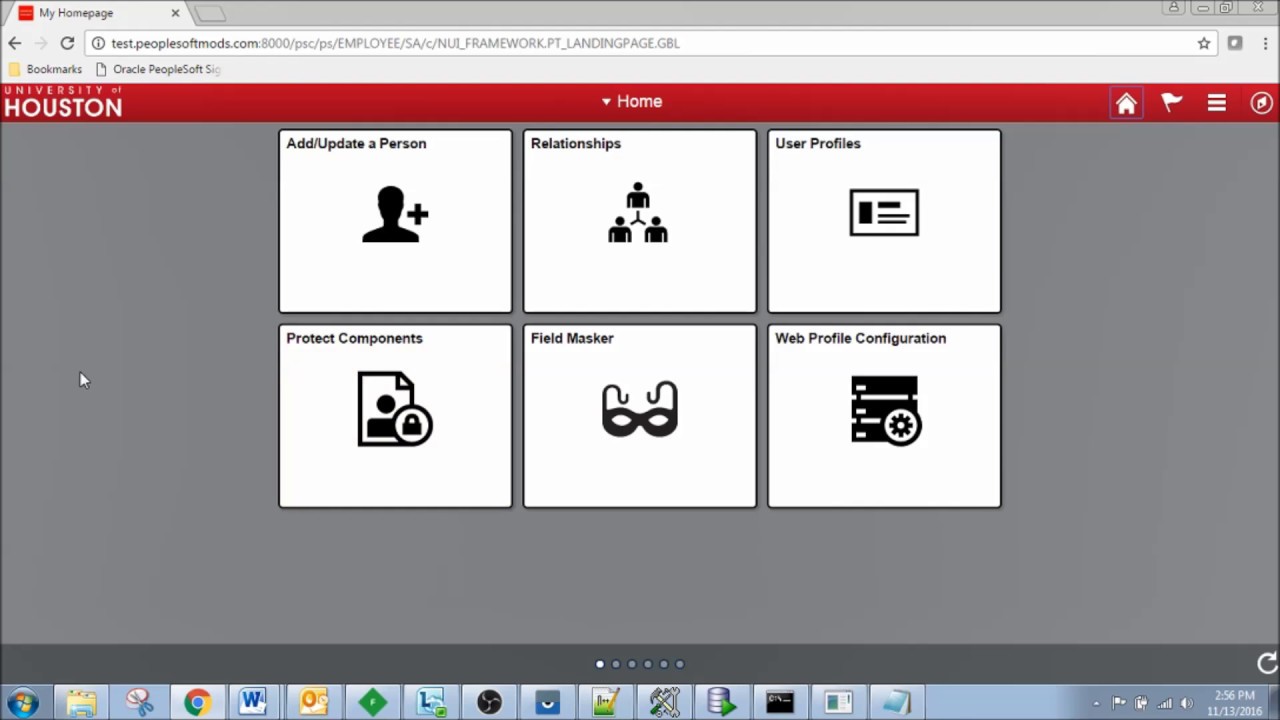This screenshot has height=720, width=1280.
Task: Open Microsoft Word from the taskbar
Action: coord(254,702)
